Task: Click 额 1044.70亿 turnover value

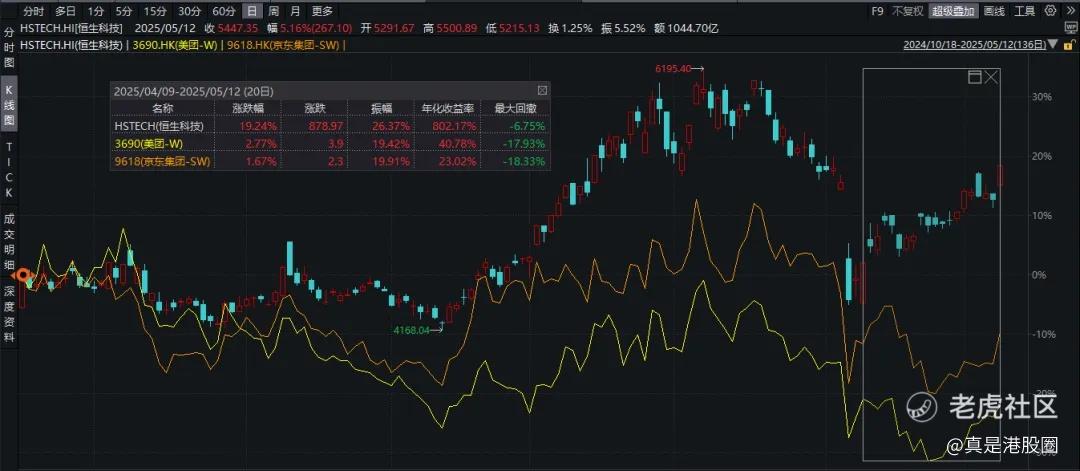Action: pyautogui.click(x=686, y=28)
